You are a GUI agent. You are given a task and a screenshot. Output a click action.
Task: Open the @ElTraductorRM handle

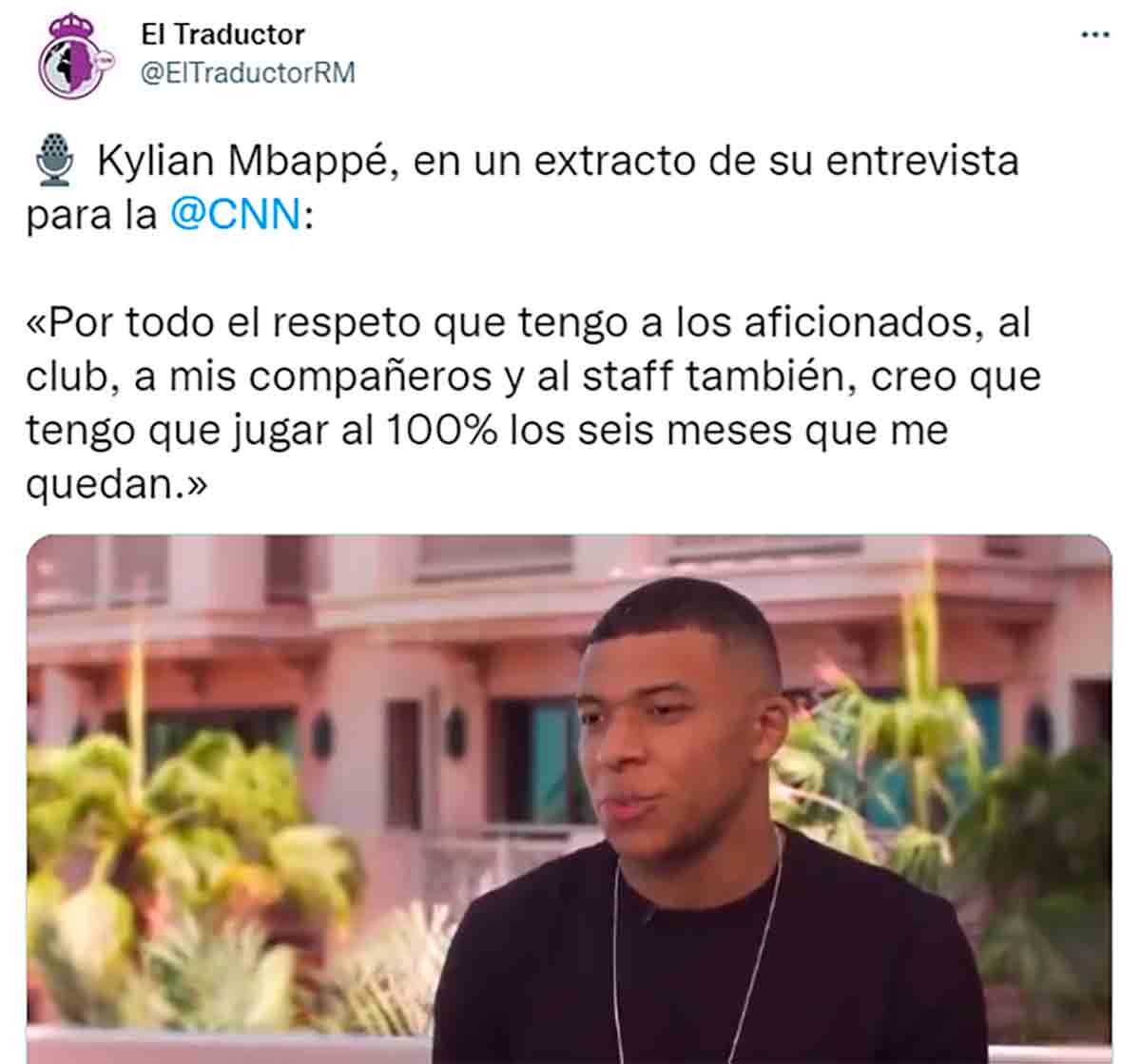(248, 73)
